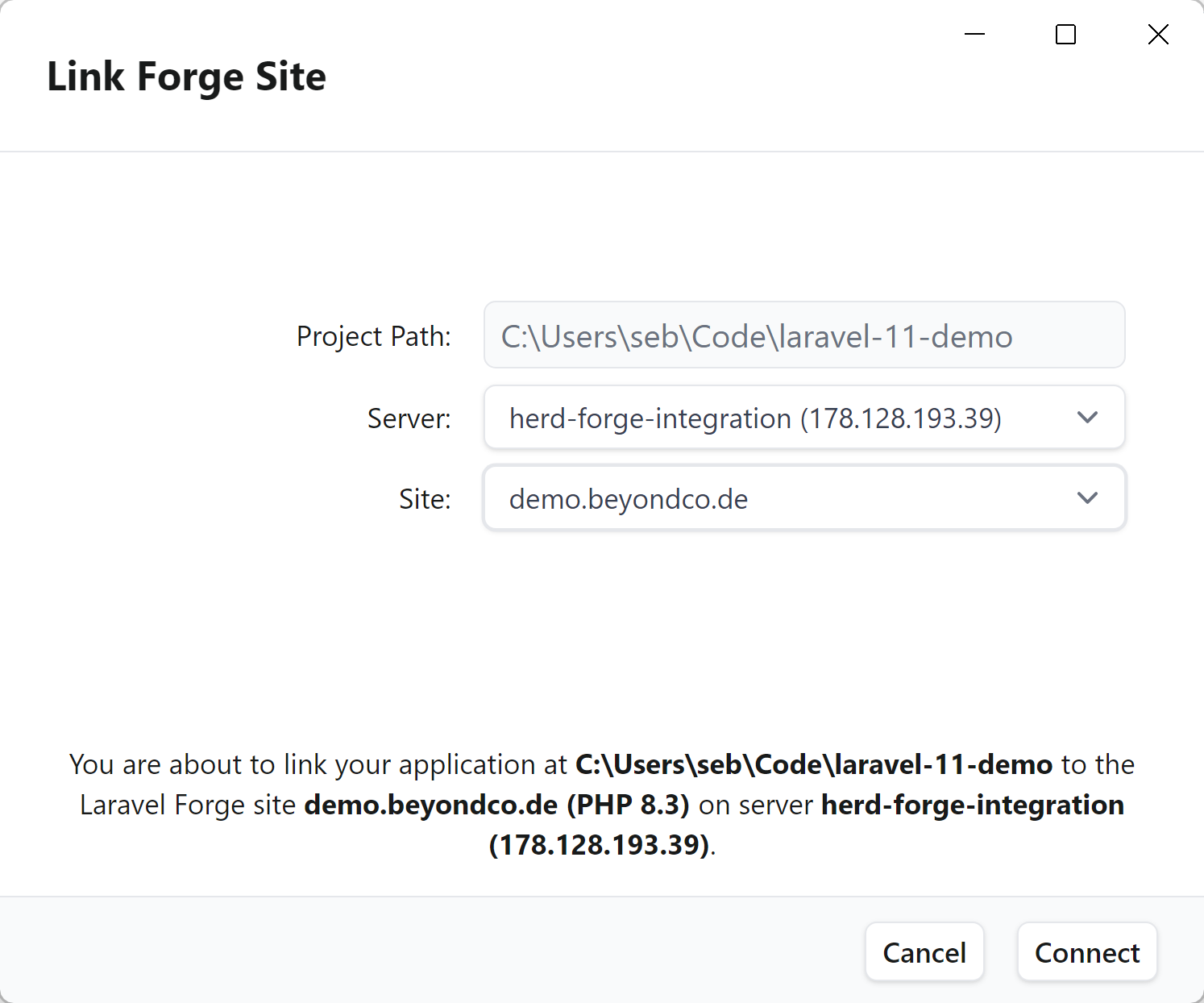Select the herd-forge-integration server entry
Screen dimensions: 1204x1003
(755, 418)
